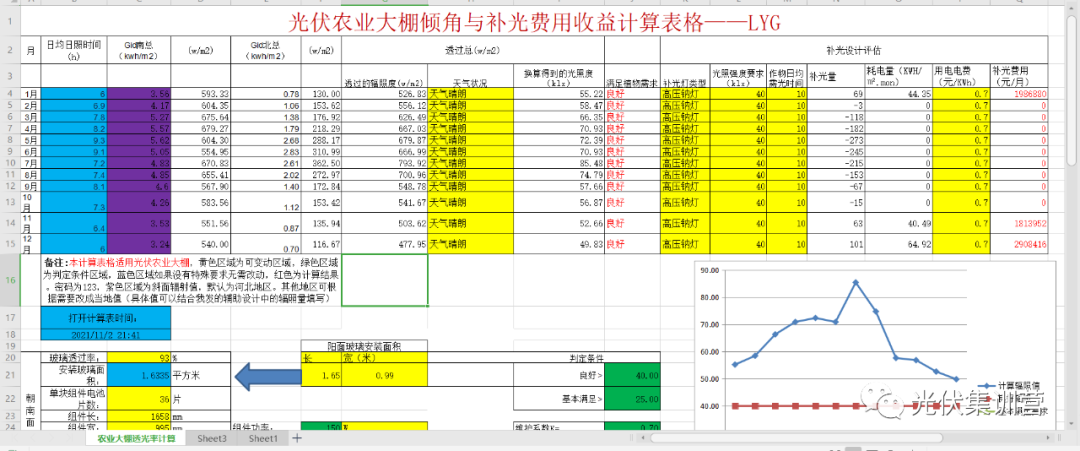The image size is (1080, 451).
Task: Select yellow cell 1658 for 组件长
Action: [x=138, y=416]
